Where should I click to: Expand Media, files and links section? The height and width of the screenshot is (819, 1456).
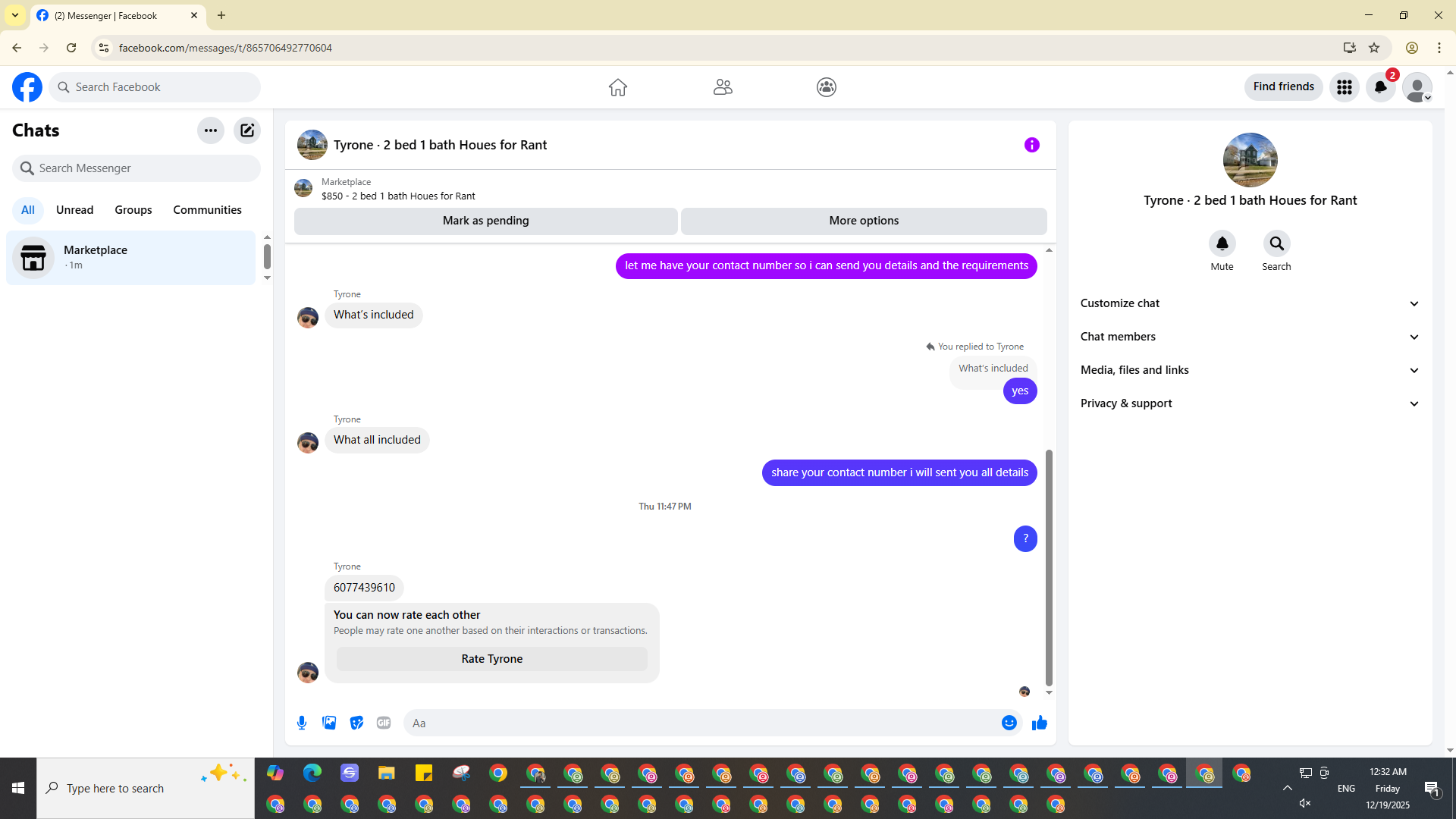[x=1250, y=370]
